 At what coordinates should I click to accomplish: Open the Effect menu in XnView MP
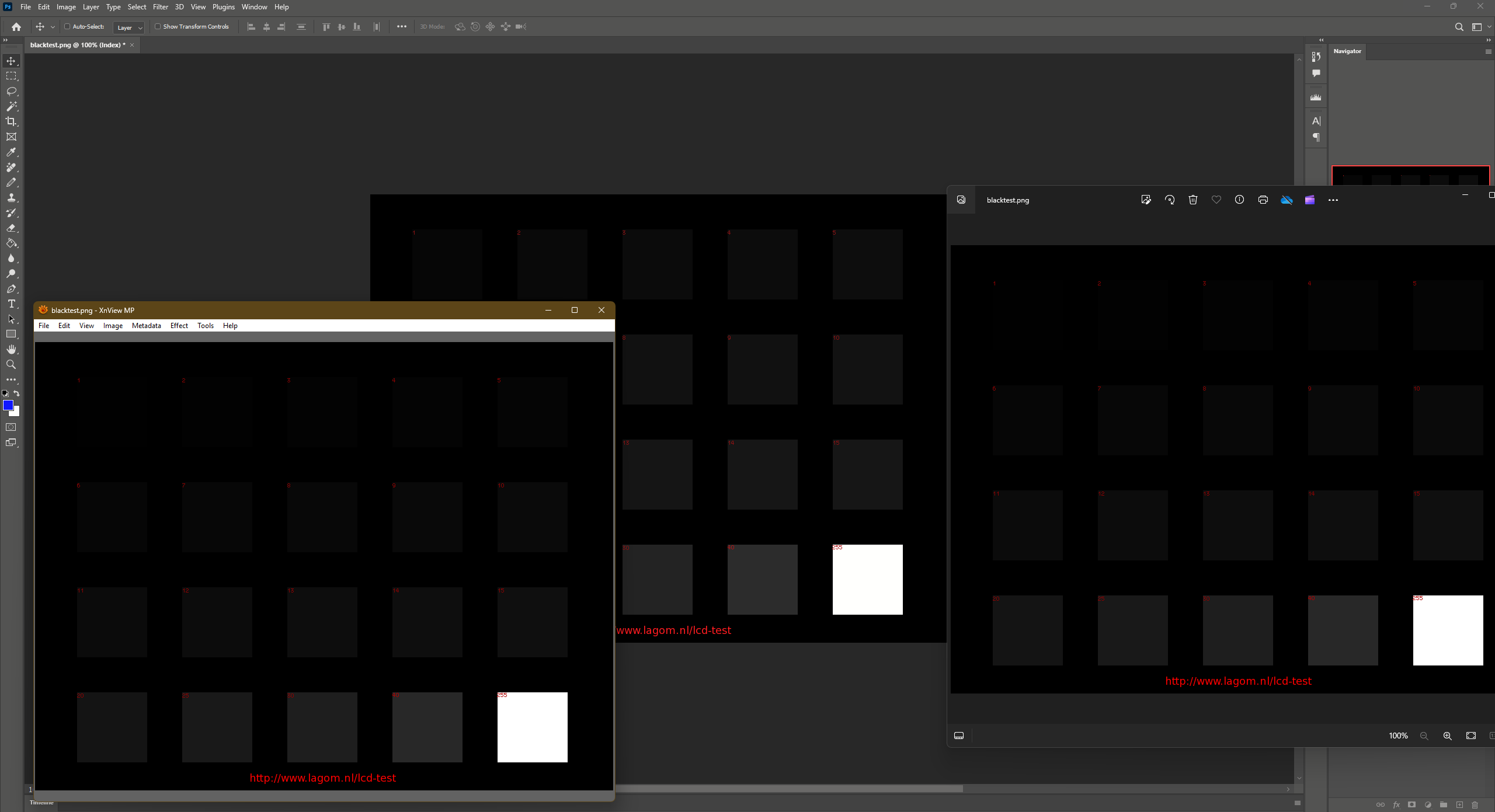pyautogui.click(x=179, y=326)
